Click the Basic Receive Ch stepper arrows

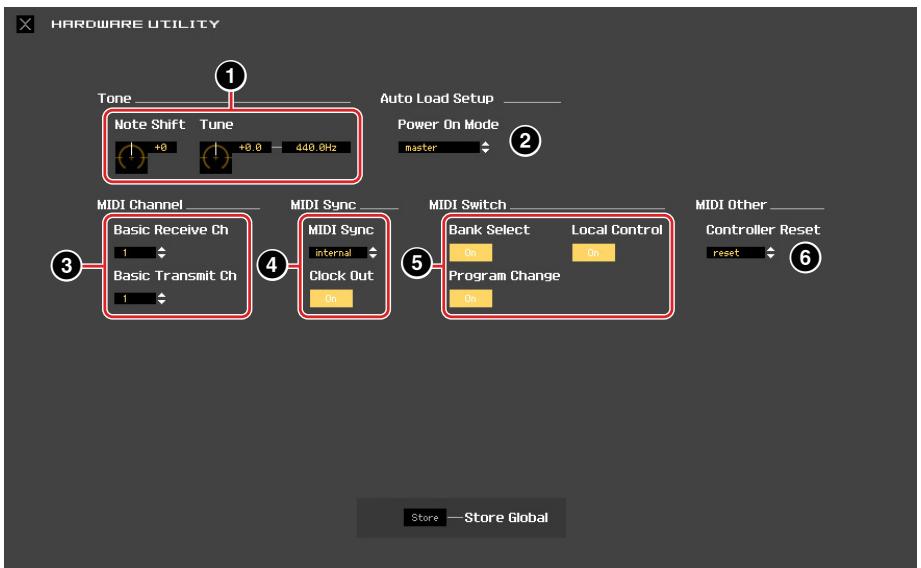162,253
